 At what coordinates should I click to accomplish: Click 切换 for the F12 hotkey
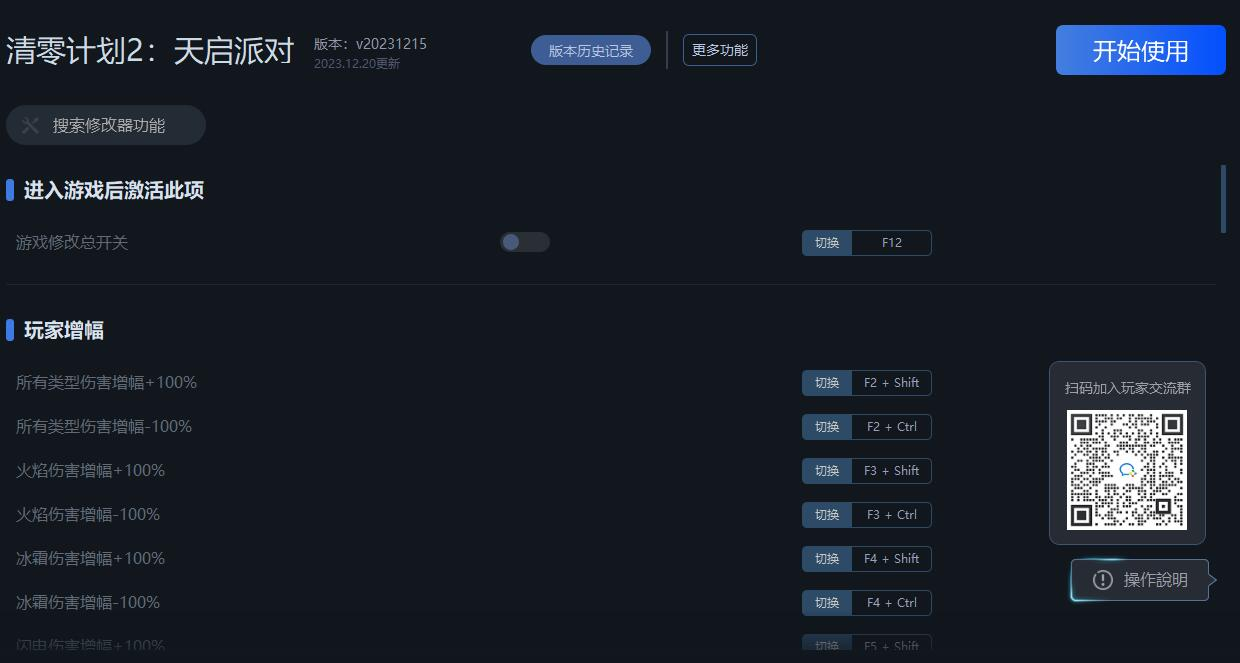pyautogui.click(x=827, y=243)
